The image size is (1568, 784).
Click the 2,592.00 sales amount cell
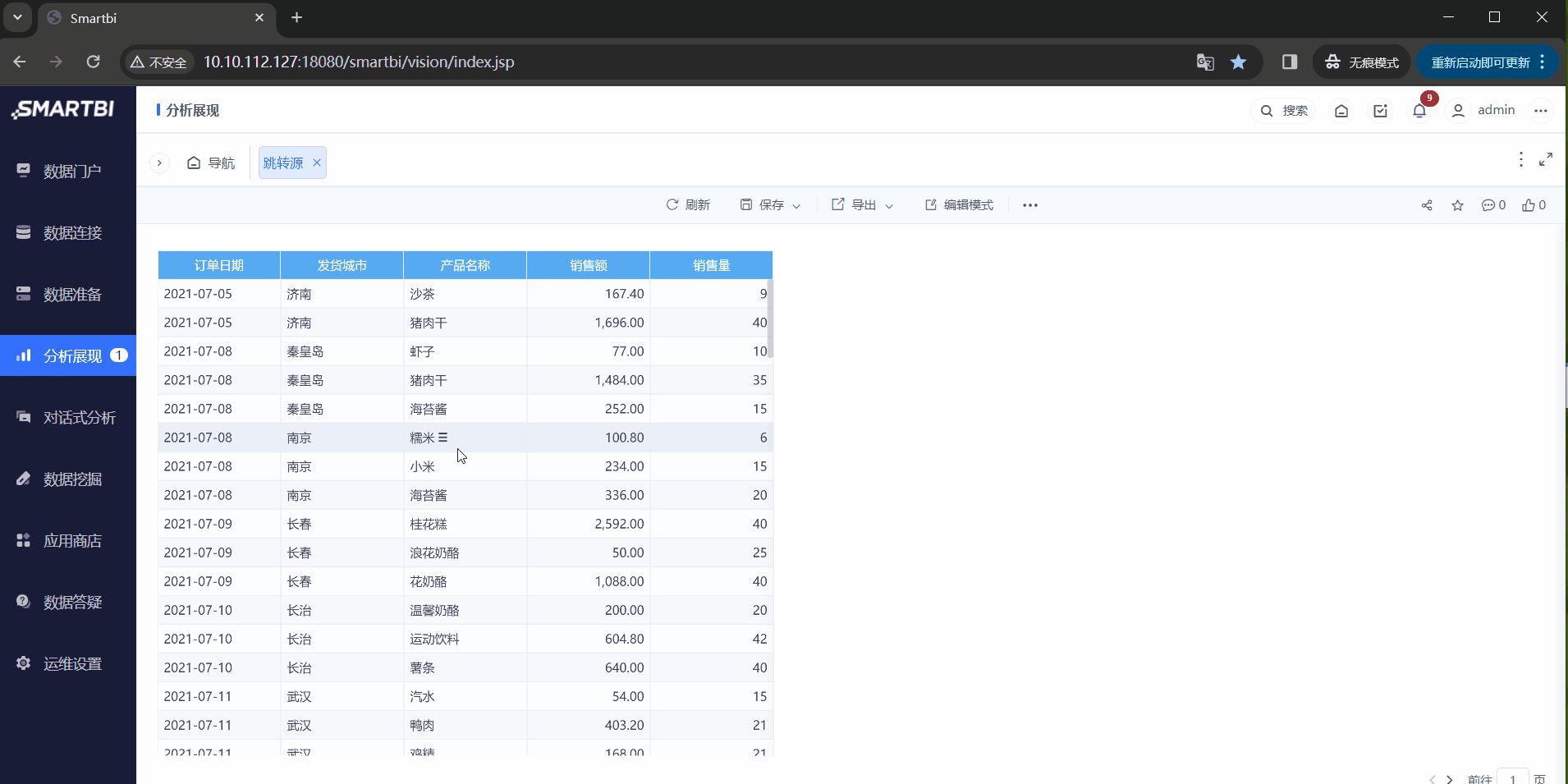pos(589,524)
